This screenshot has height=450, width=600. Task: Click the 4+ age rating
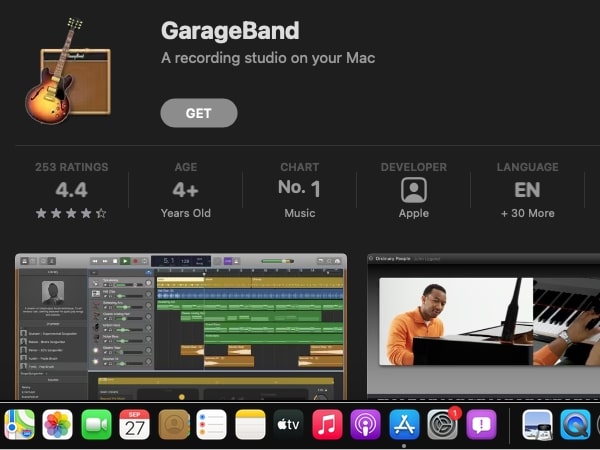186,190
